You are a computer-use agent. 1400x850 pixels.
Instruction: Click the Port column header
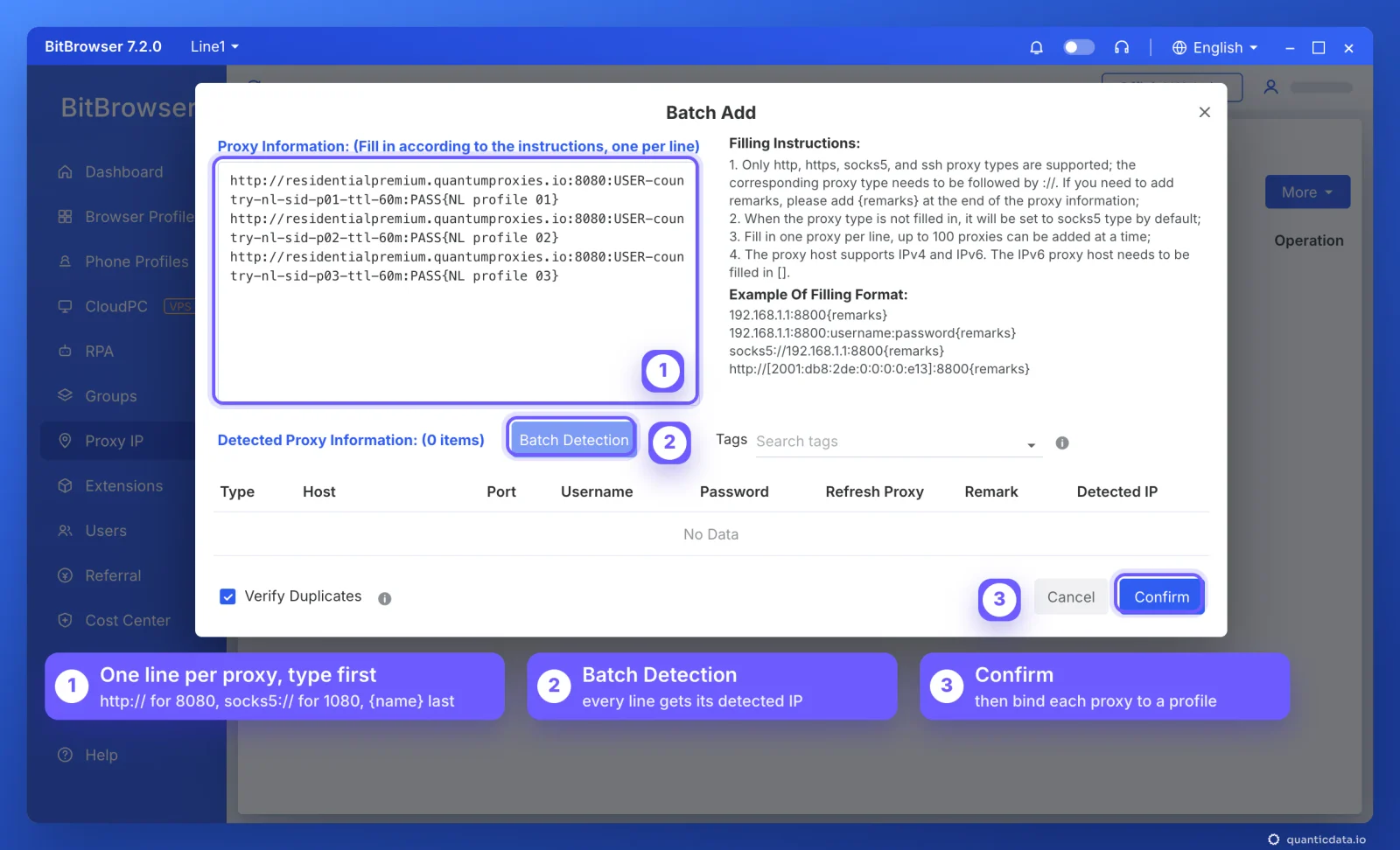point(501,491)
